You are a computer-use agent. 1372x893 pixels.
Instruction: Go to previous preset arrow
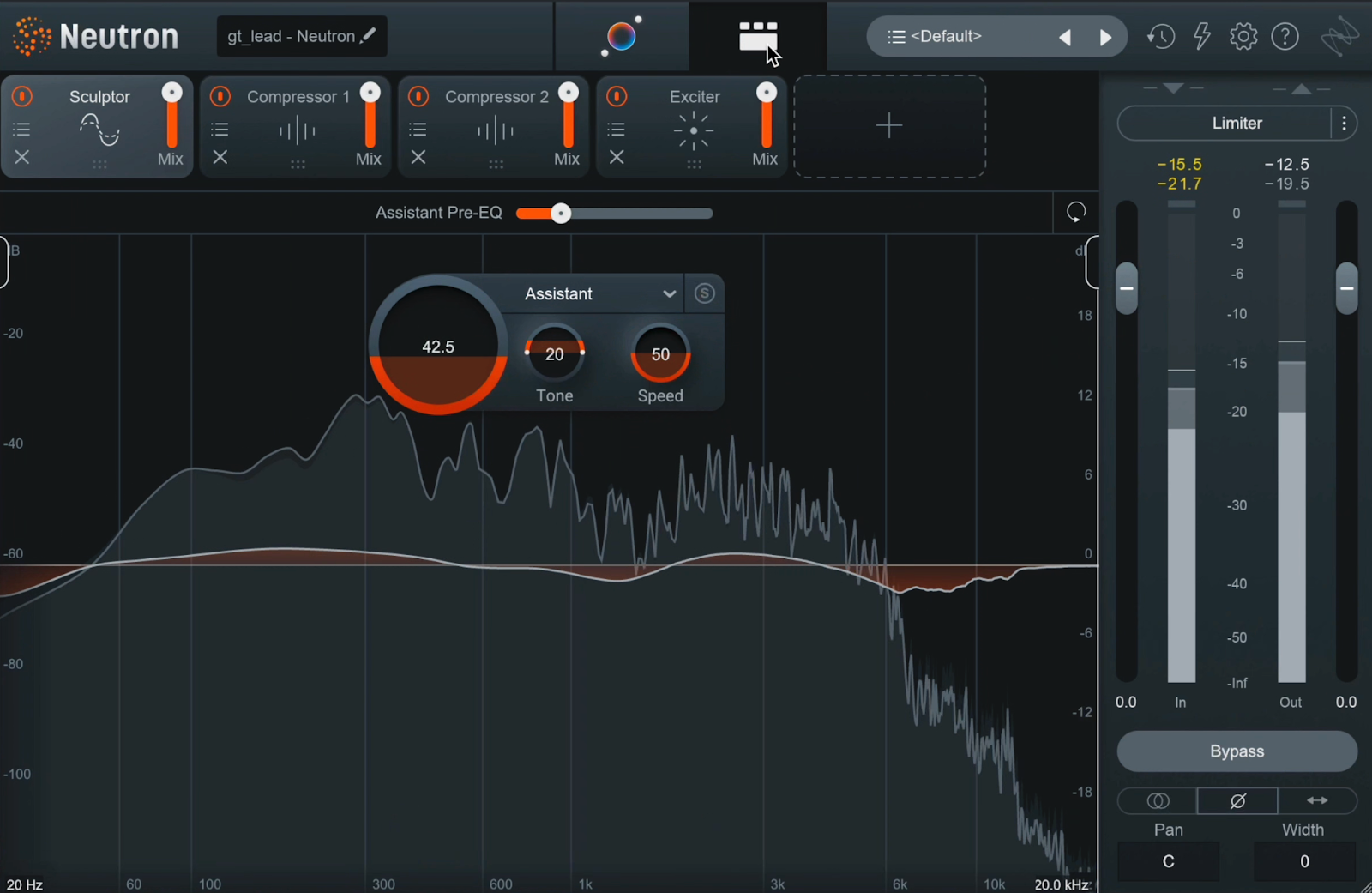click(x=1065, y=37)
